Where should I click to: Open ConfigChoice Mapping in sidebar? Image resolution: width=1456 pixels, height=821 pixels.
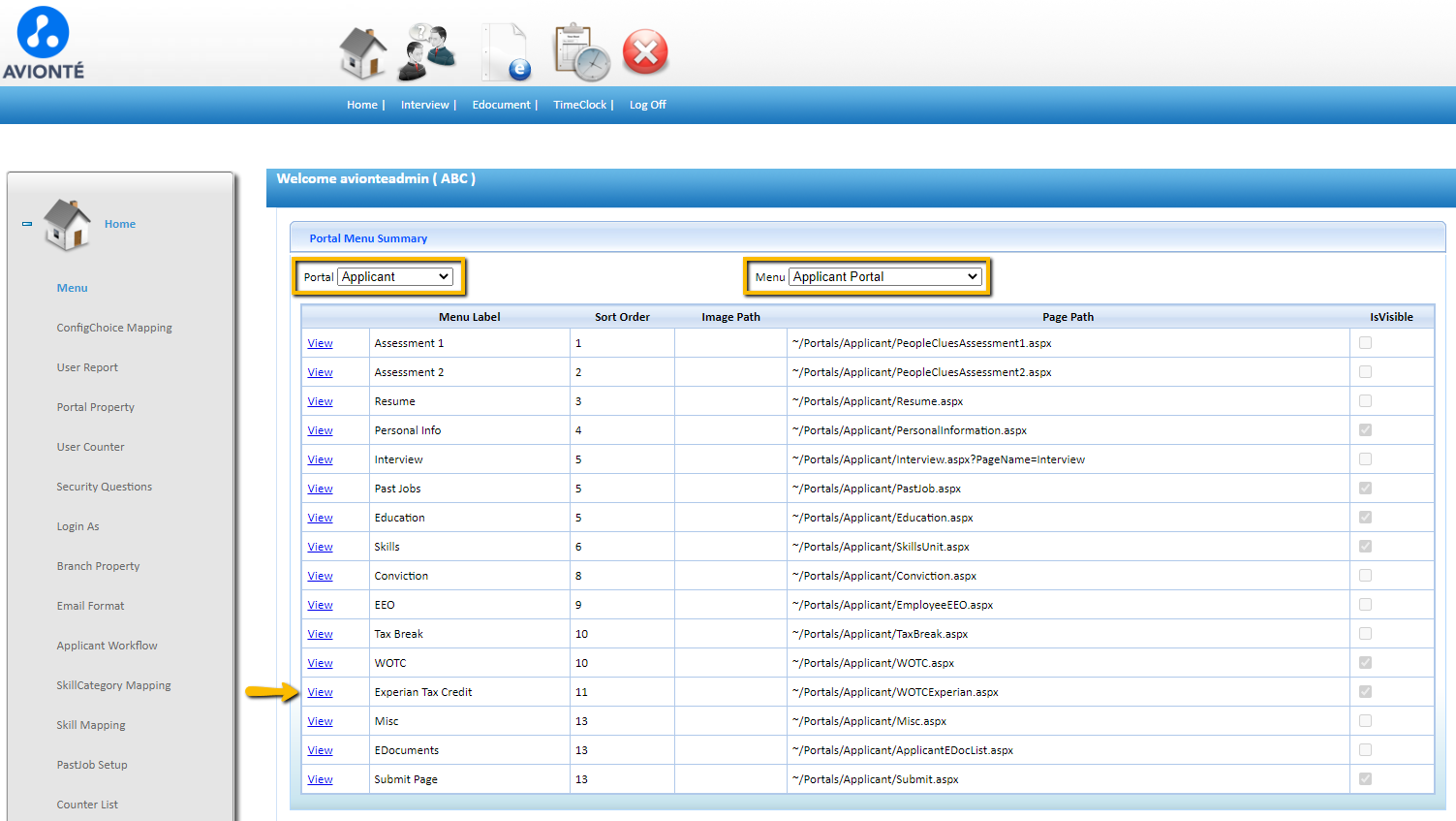pos(114,328)
